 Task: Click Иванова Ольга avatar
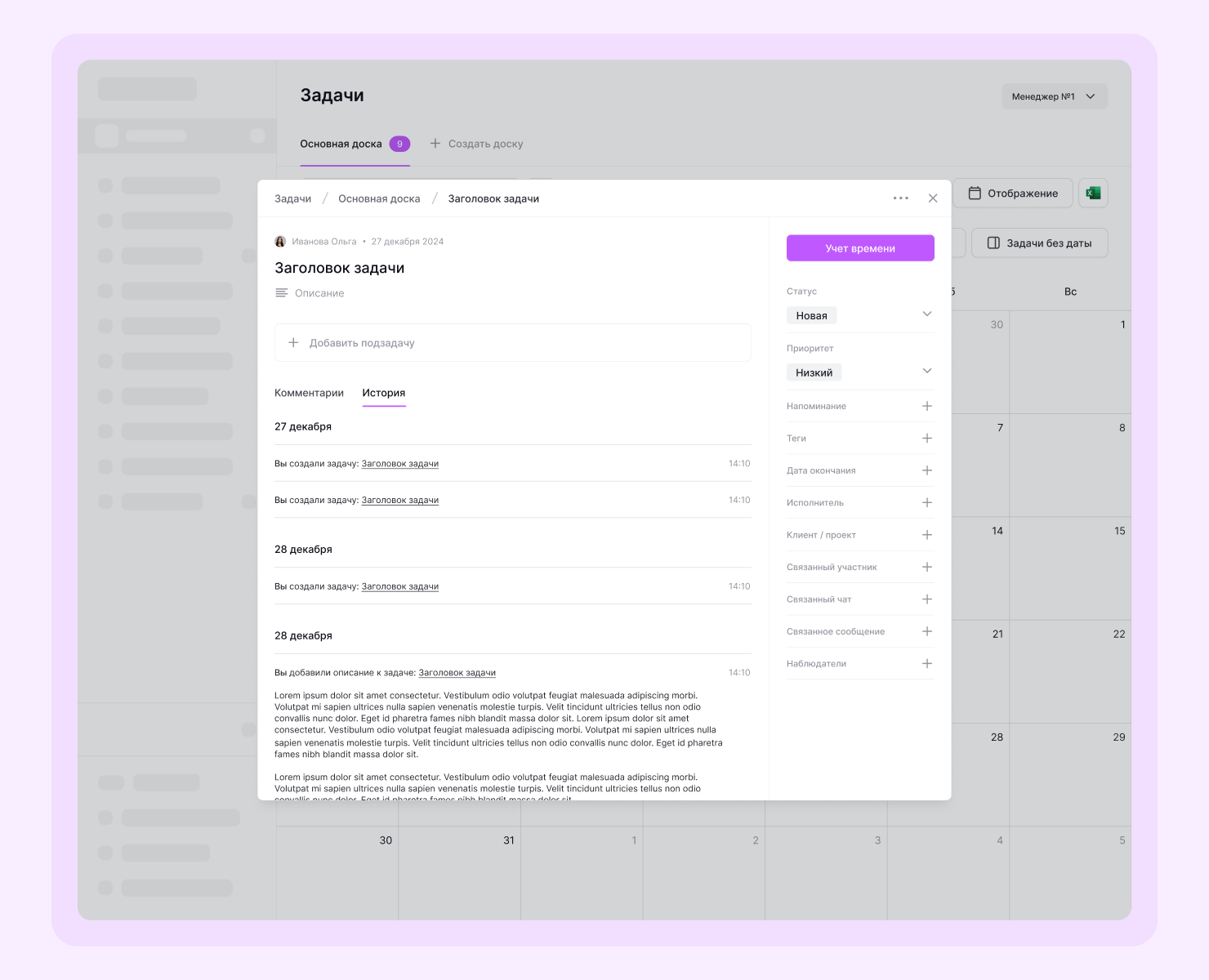click(280, 242)
